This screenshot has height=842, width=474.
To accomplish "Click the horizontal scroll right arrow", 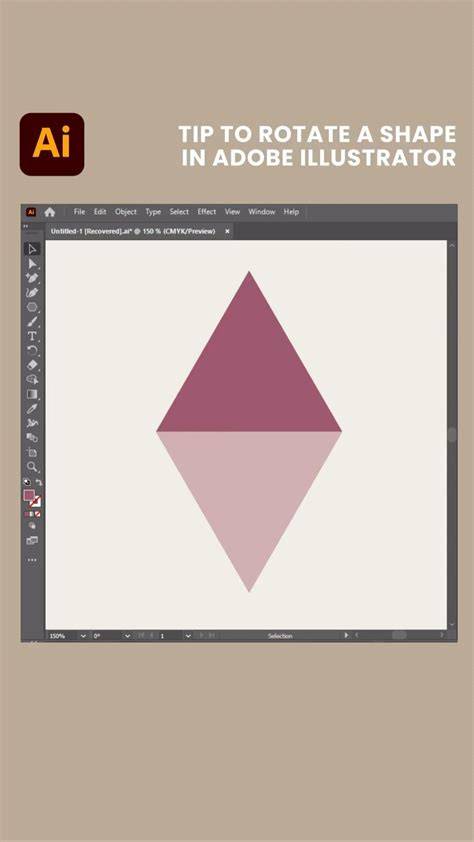I will 442,635.
